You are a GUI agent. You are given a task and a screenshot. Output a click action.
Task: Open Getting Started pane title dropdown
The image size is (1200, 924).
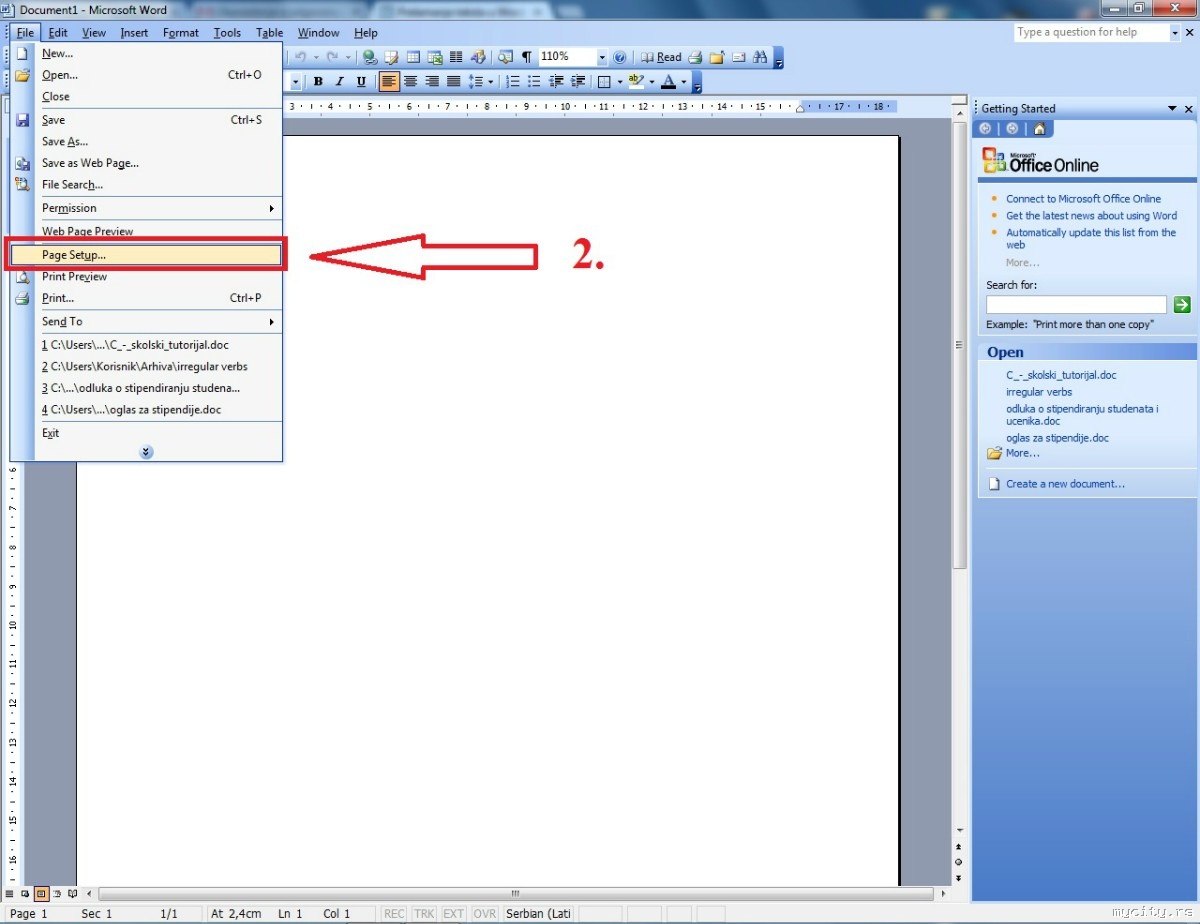pos(1172,109)
